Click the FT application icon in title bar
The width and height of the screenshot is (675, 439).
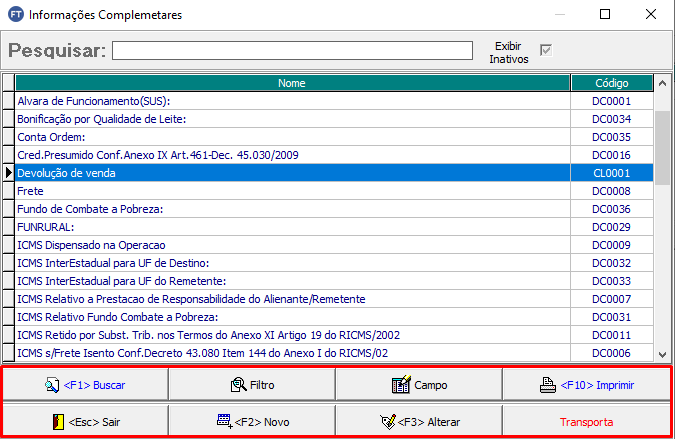pos(16,14)
